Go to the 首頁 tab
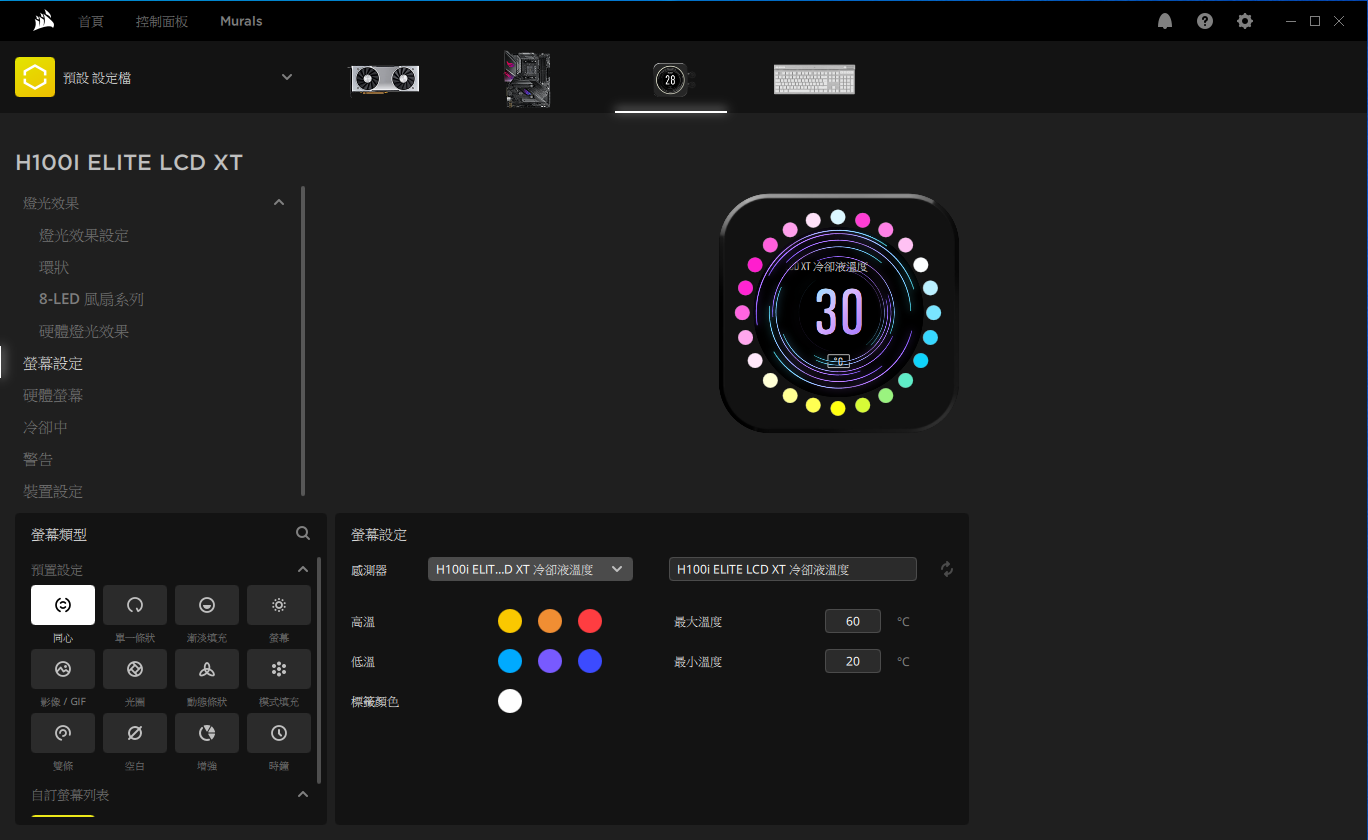The height and width of the screenshot is (840, 1368). click(x=91, y=21)
